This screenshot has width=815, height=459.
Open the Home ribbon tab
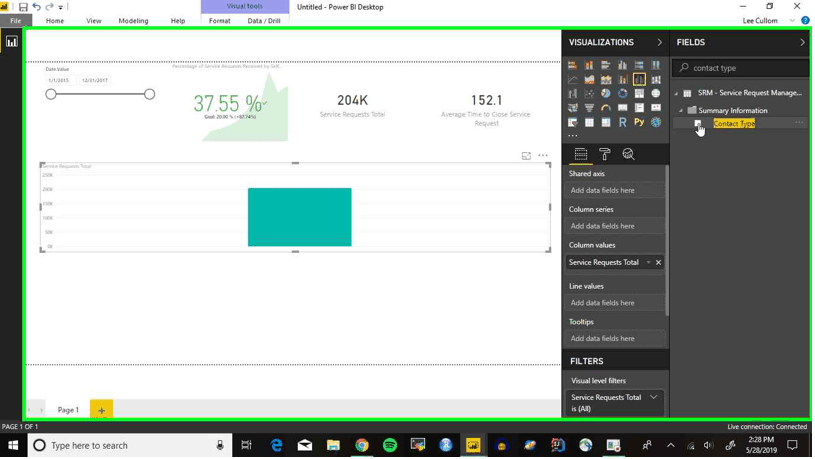(55, 21)
